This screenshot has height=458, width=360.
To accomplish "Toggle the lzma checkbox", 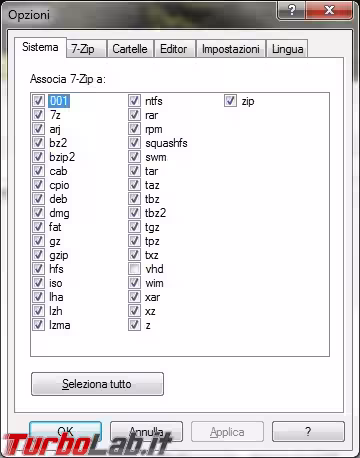I will pyautogui.click(x=38, y=325).
